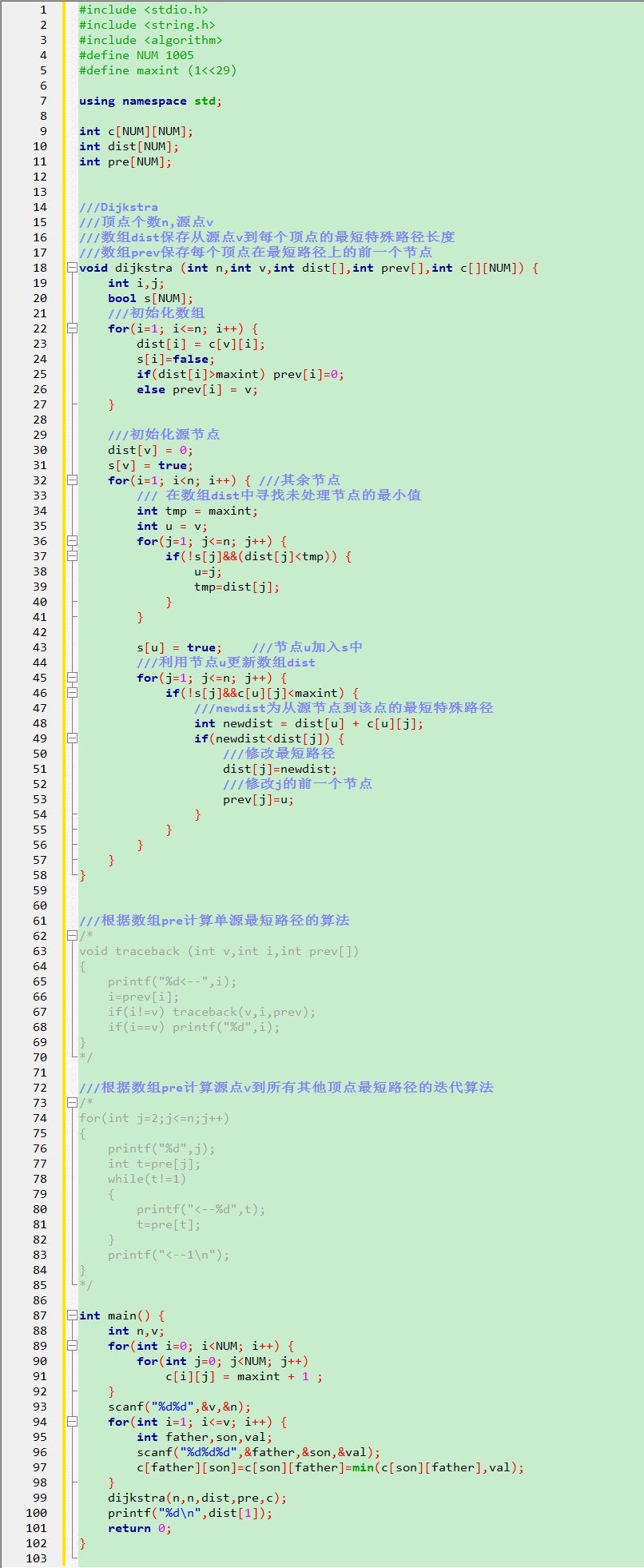
Task: Click the printf("%d\n",dist[1]); line
Action: tap(190, 1513)
